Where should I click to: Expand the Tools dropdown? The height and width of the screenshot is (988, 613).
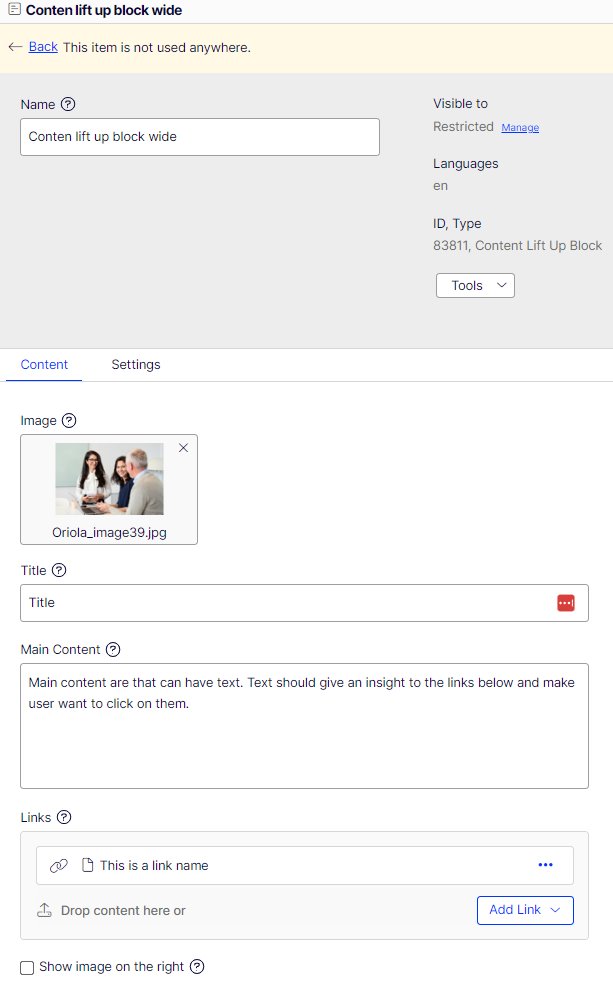(x=475, y=285)
